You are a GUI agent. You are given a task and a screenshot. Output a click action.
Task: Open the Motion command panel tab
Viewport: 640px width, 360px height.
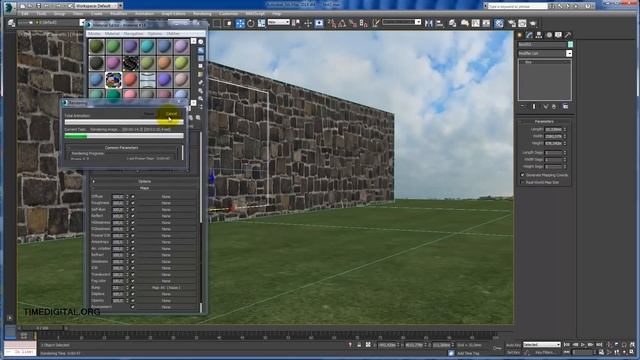click(x=549, y=35)
